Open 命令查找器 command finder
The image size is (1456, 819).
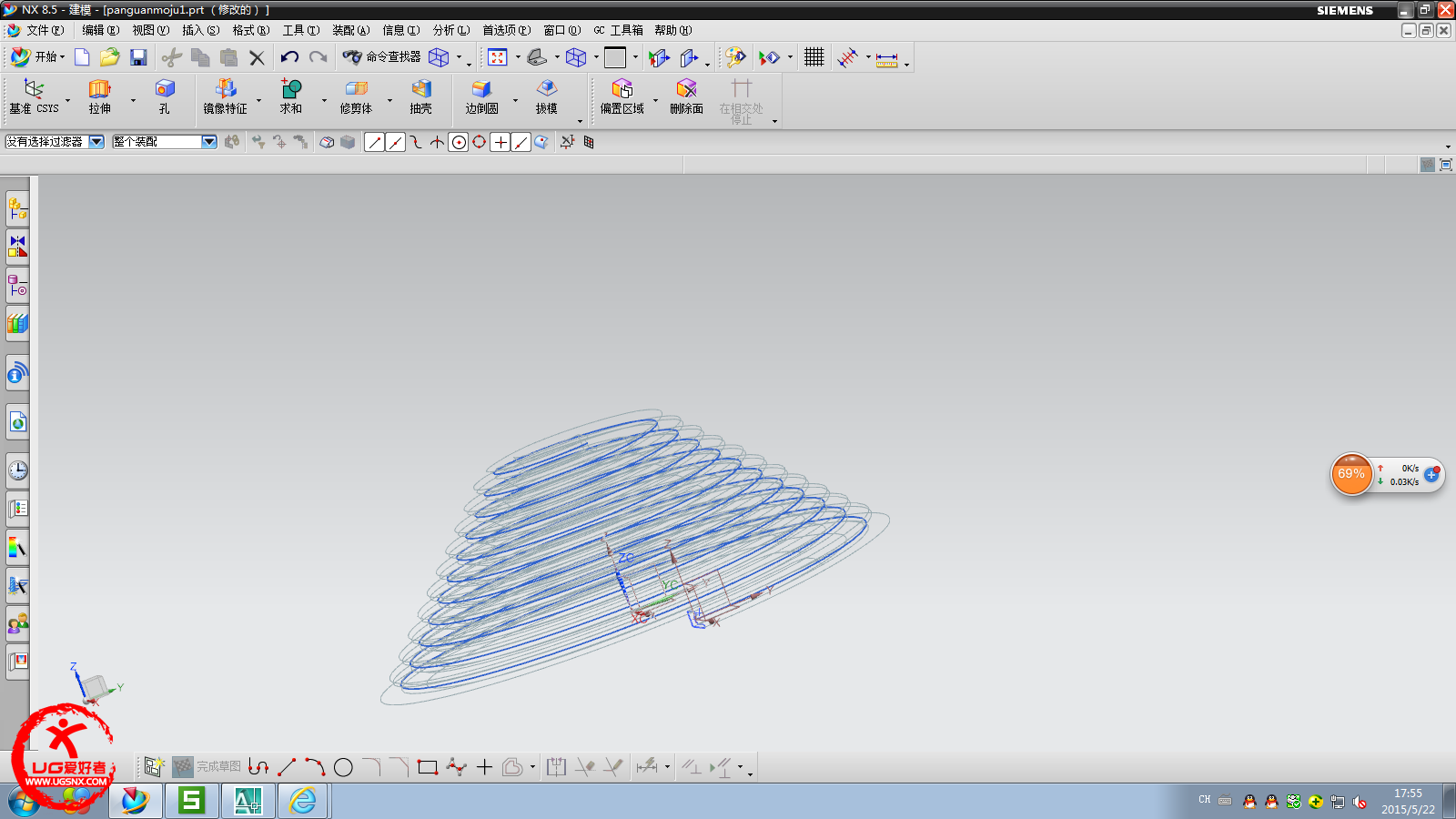click(382, 57)
